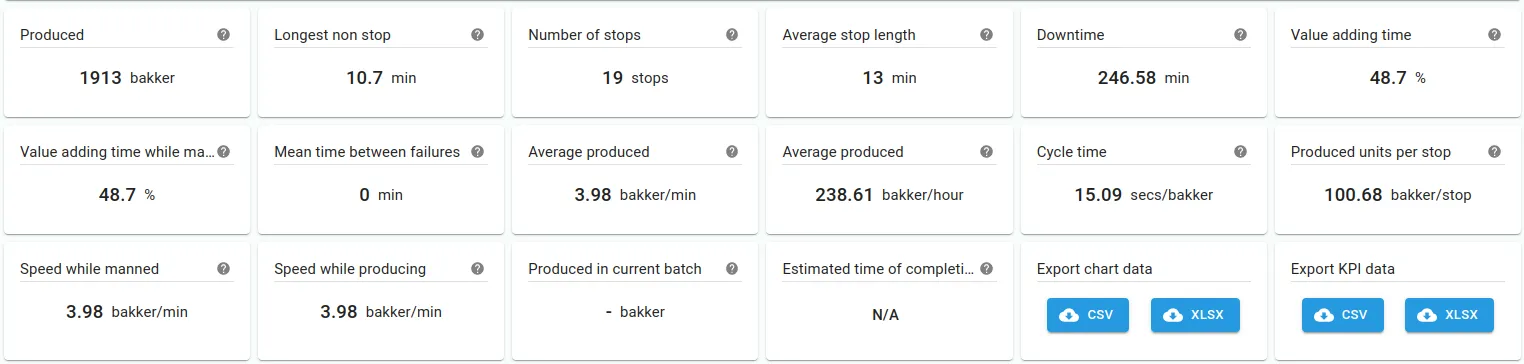
Task: Open help icon for bakker/hour Average produced
Action: tap(987, 152)
